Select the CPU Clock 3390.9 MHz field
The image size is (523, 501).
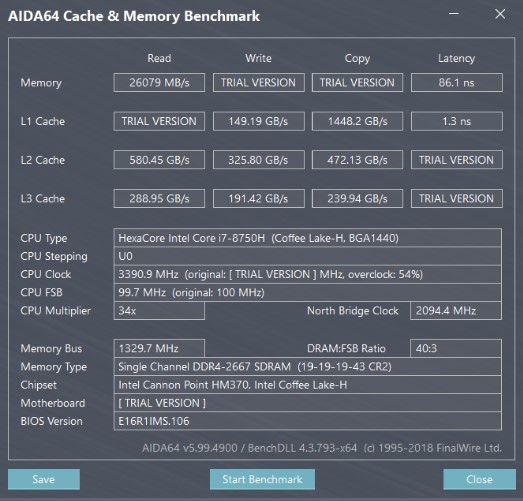(x=308, y=275)
